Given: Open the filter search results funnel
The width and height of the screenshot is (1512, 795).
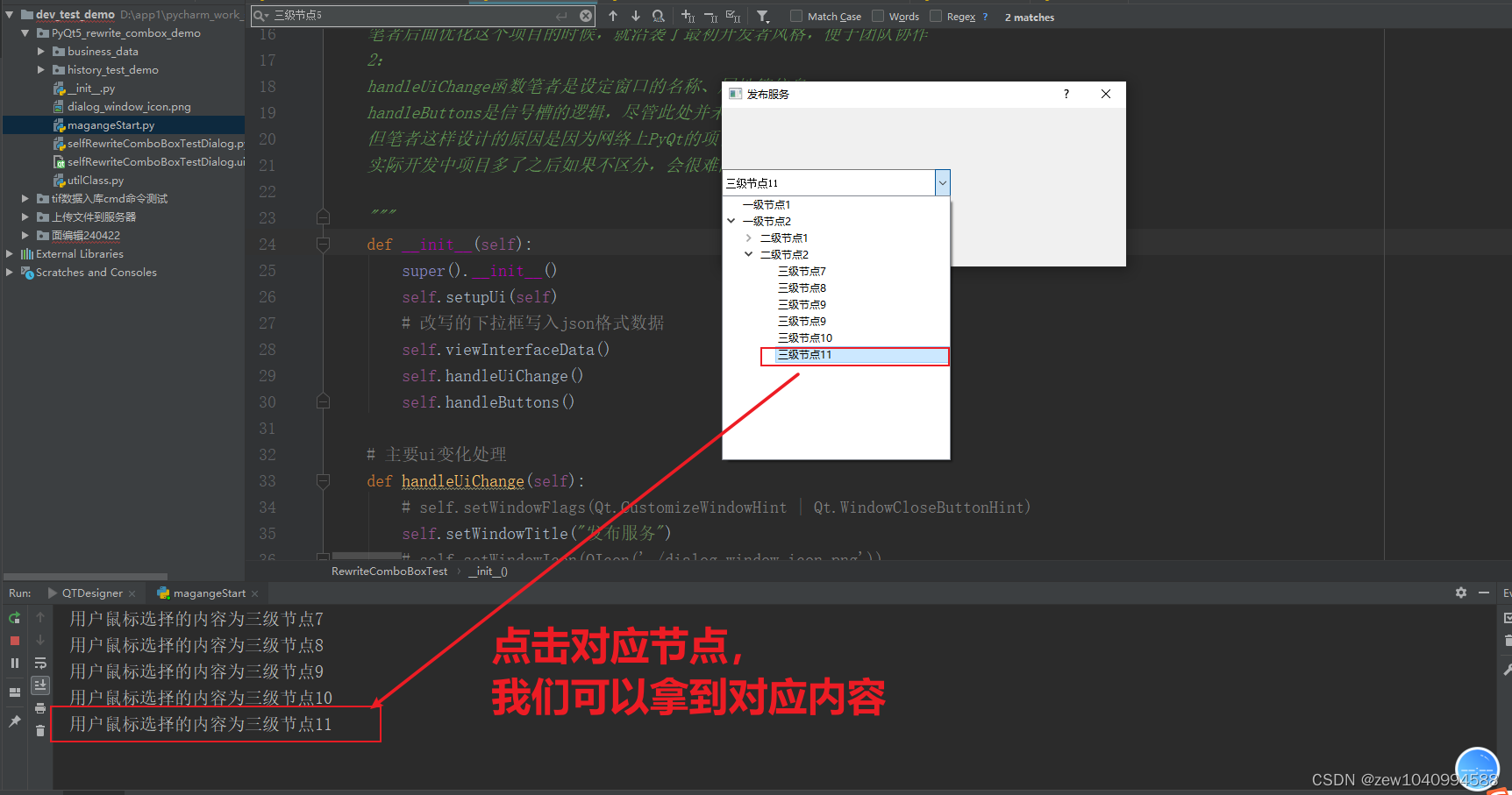Looking at the screenshot, I should pyautogui.click(x=761, y=16).
